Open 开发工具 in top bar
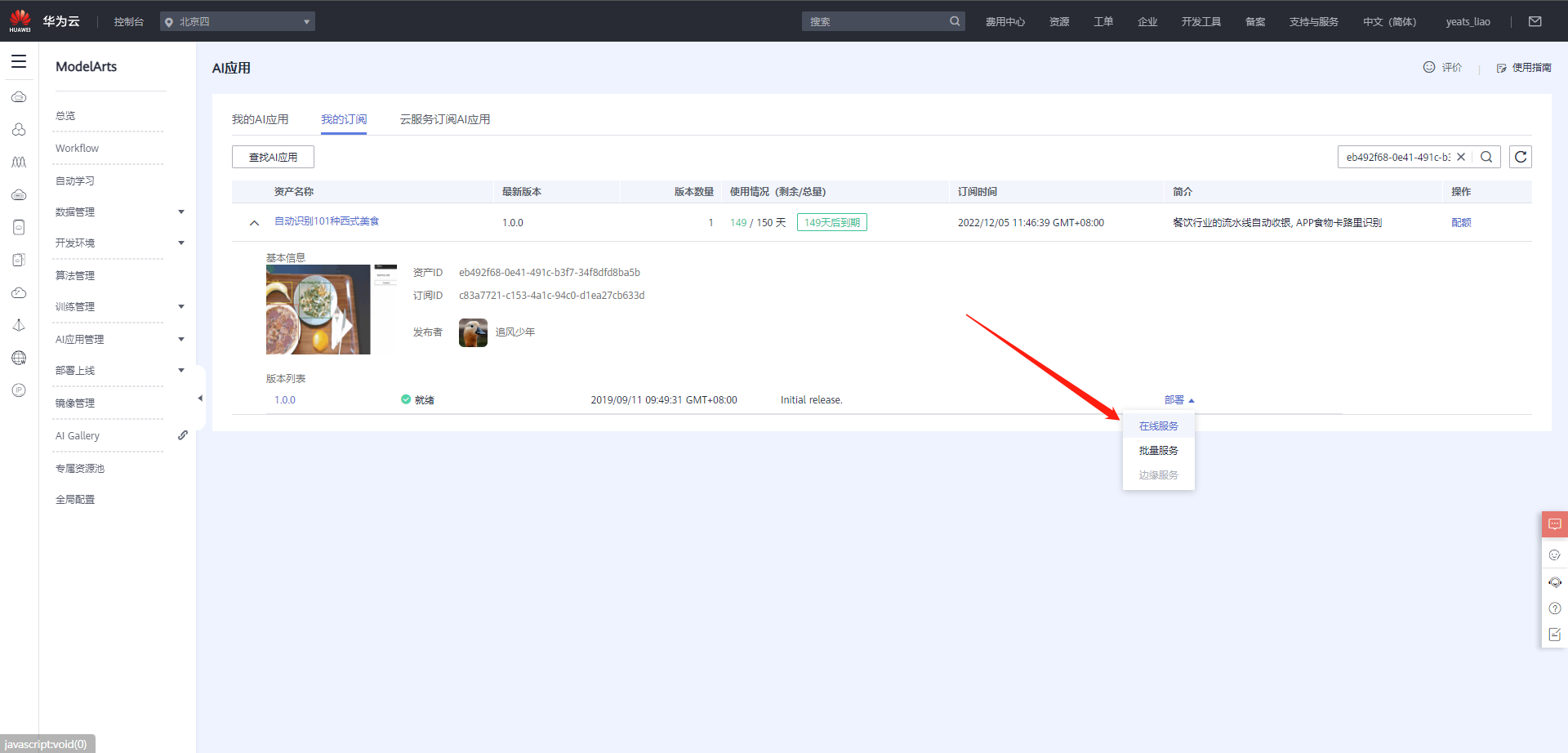Screen dimensions: 1568x753 tap(1201, 21)
